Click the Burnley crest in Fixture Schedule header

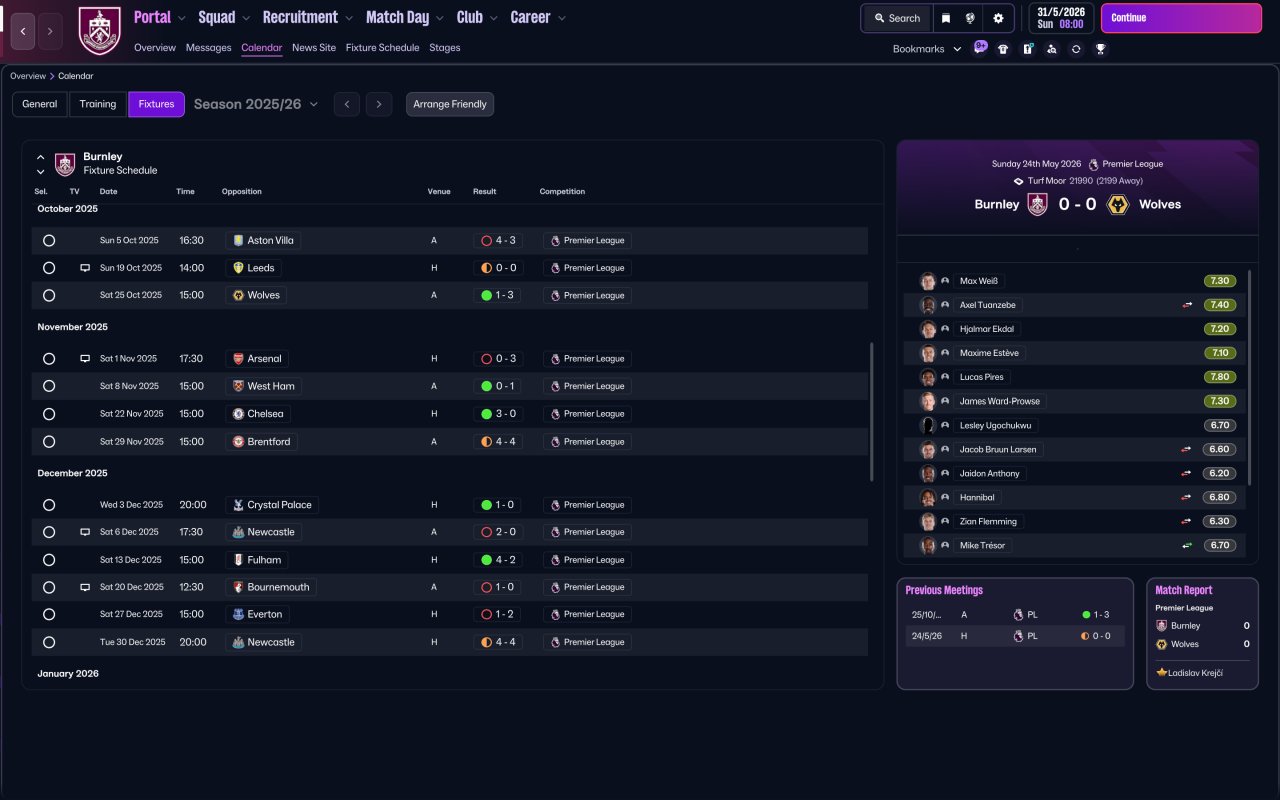[65, 164]
